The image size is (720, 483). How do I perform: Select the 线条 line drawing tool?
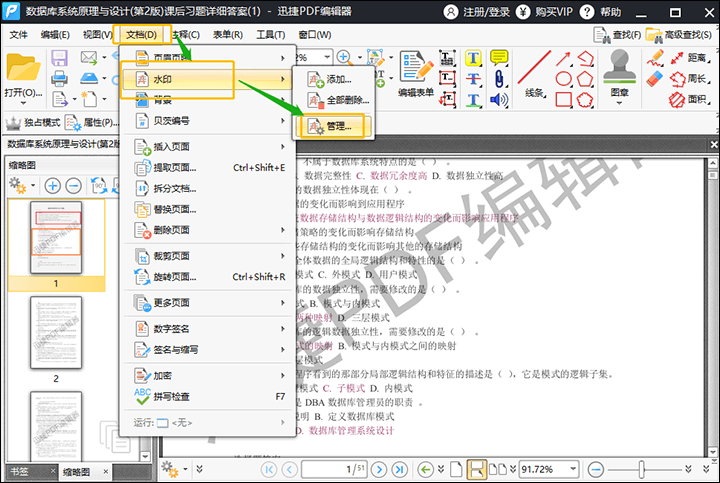[x=534, y=73]
